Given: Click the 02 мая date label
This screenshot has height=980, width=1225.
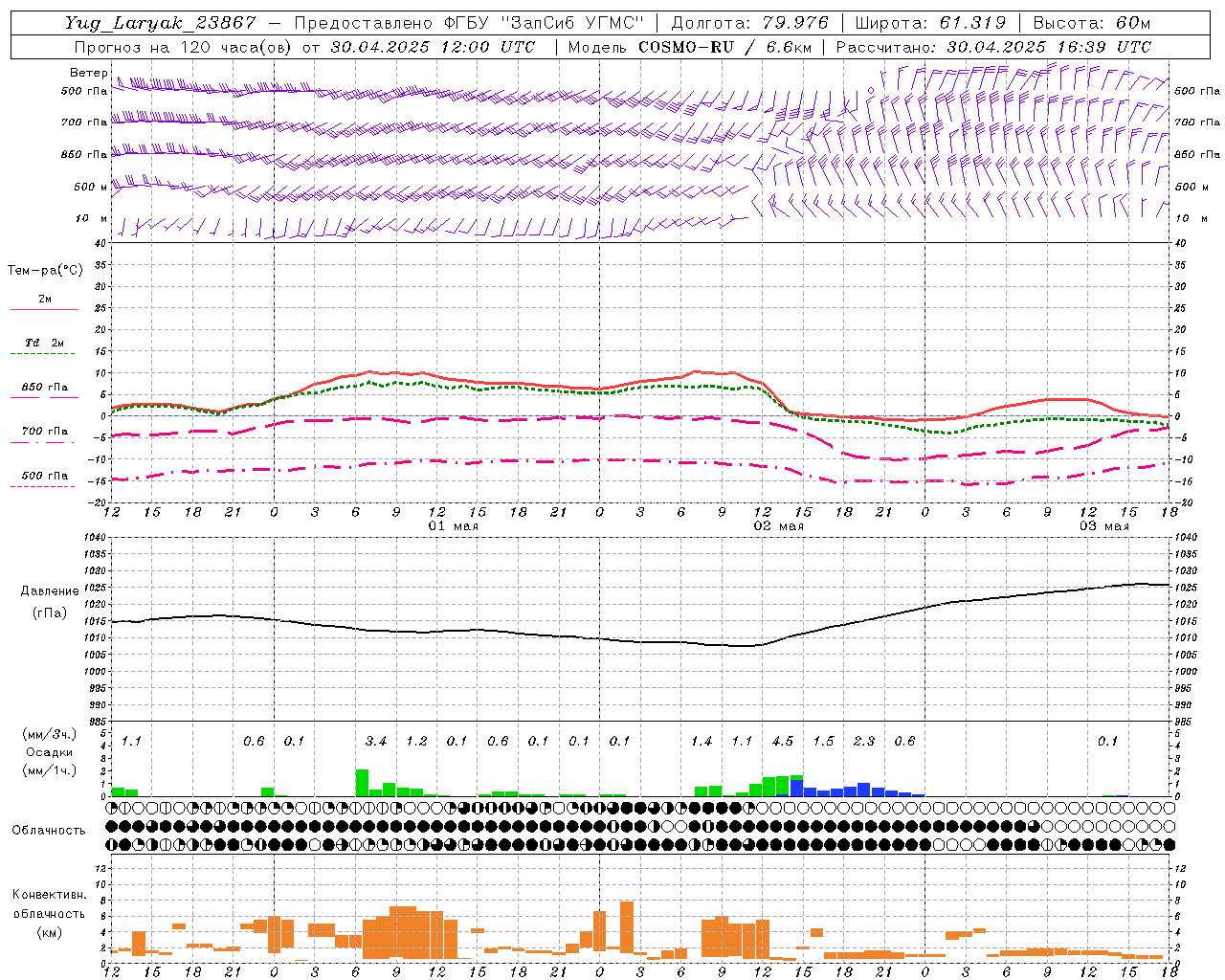Looking at the screenshot, I should tap(779, 526).
